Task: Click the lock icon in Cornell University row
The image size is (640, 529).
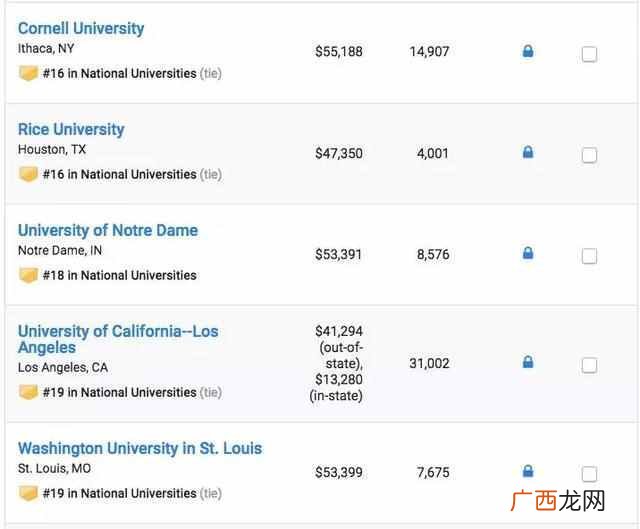Action: pyautogui.click(x=528, y=51)
